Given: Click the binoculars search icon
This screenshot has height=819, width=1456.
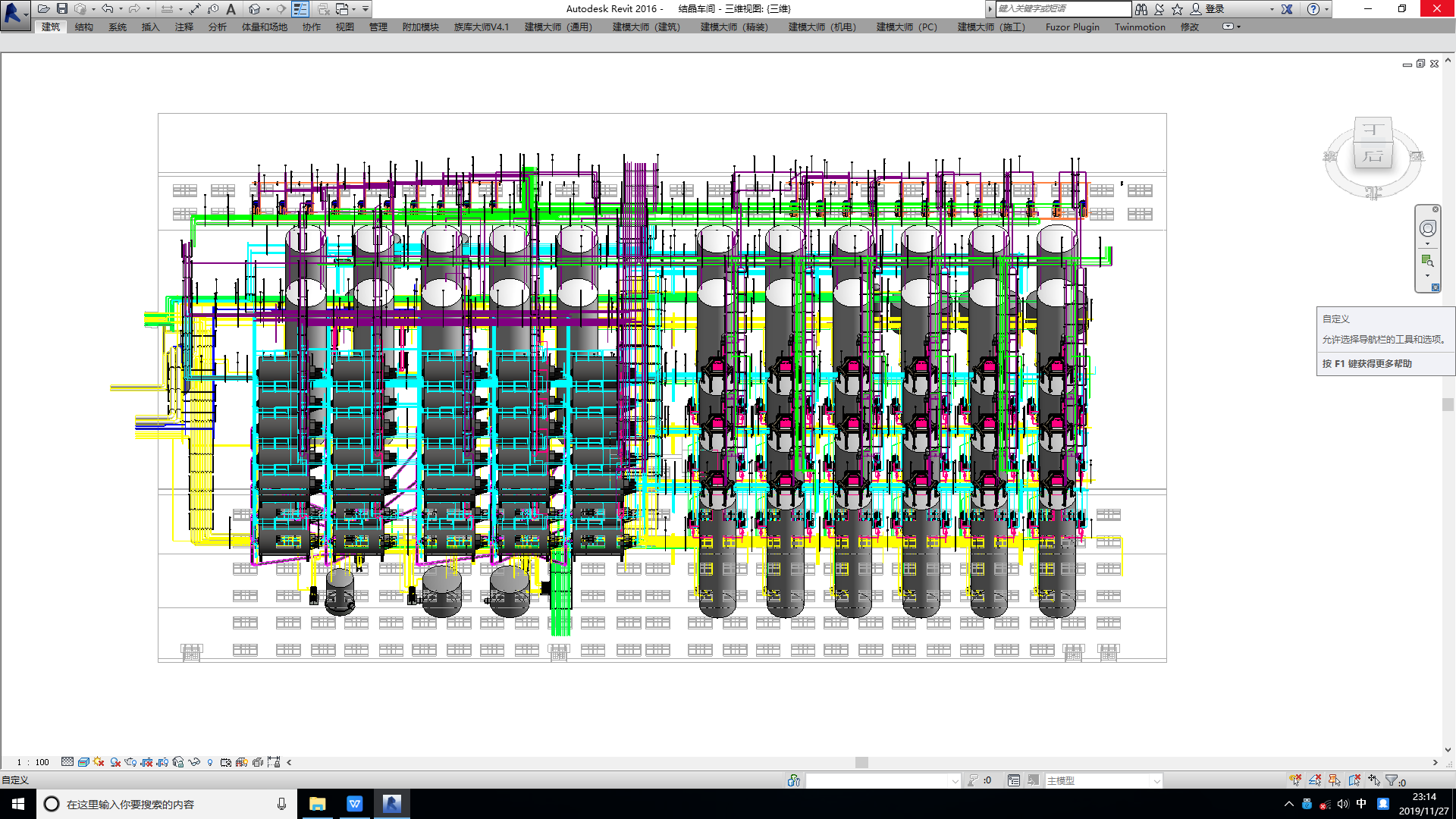Looking at the screenshot, I should coord(1141,9).
